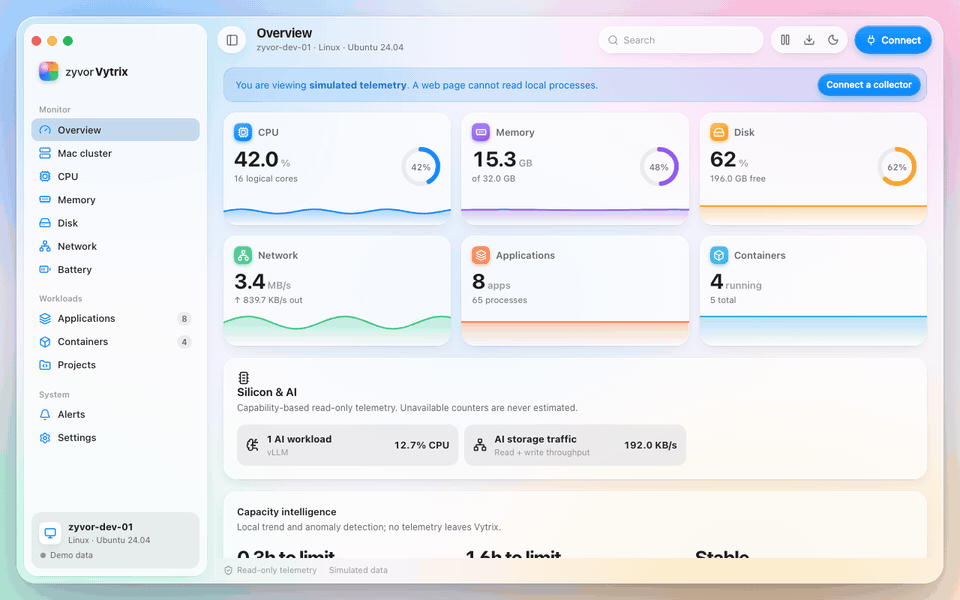Click the zyvor-dev-01 host card
This screenshot has height=600, width=960.
pos(115,540)
